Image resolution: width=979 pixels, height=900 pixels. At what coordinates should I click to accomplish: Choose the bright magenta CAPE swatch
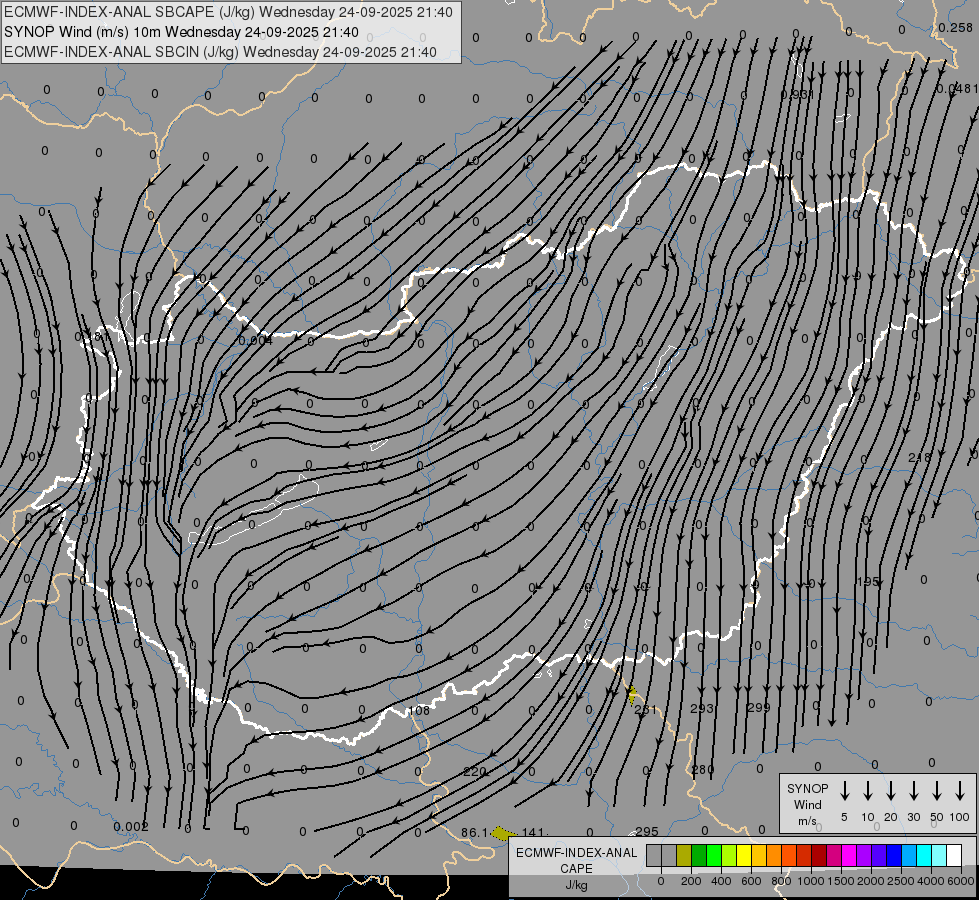point(849,855)
